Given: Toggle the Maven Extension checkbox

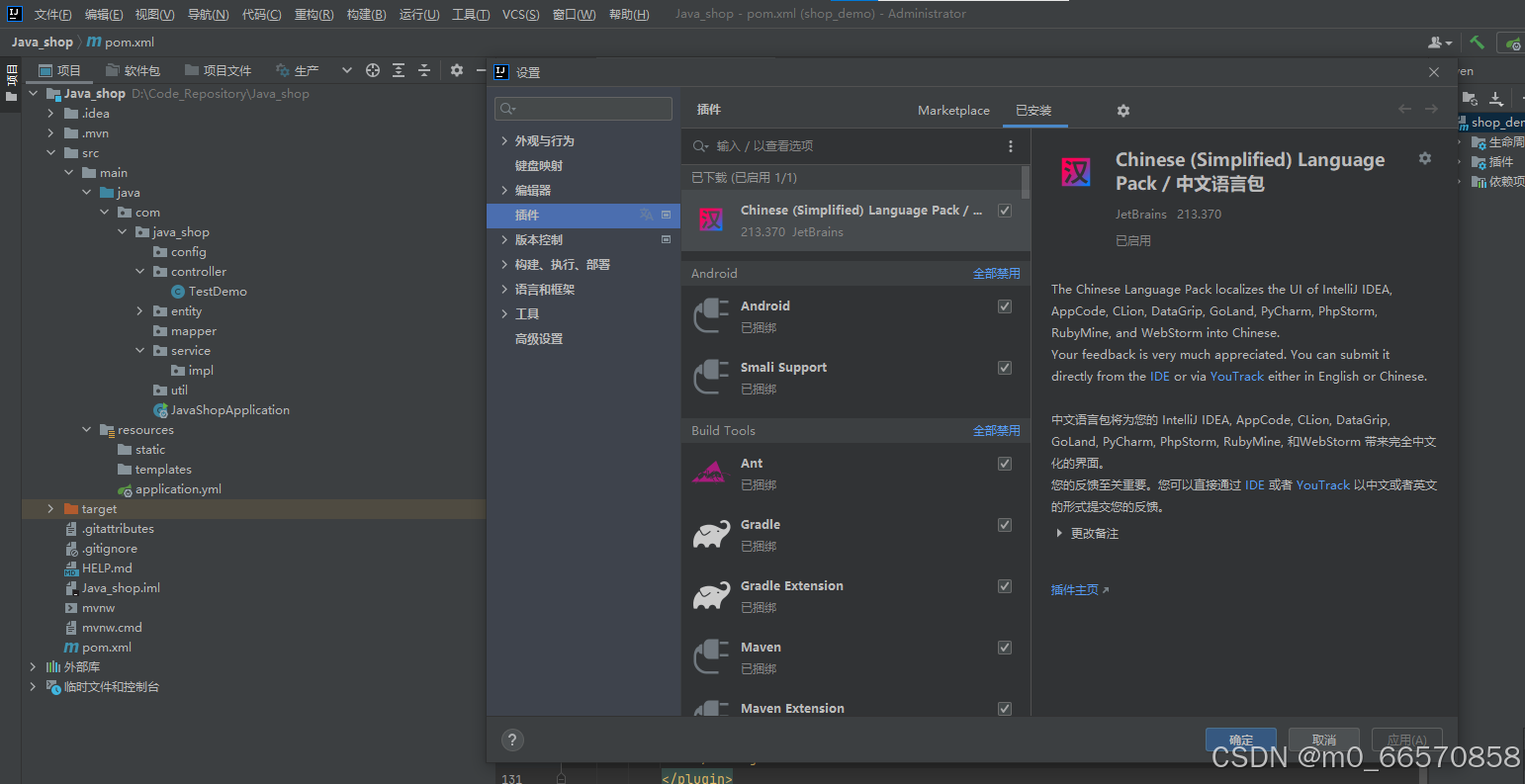Looking at the screenshot, I should point(1005,709).
